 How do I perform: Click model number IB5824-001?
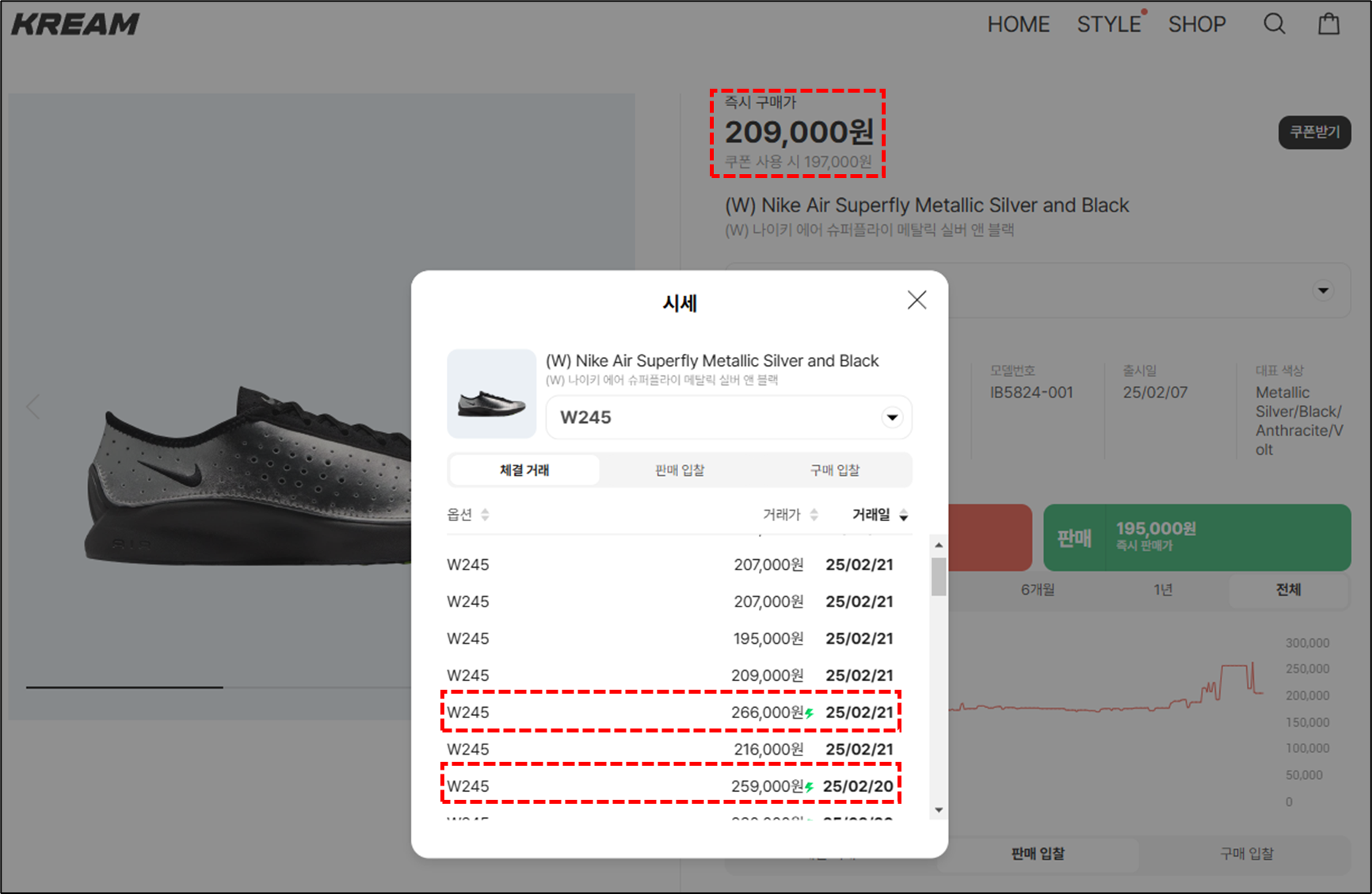pyautogui.click(x=1031, y=393)
